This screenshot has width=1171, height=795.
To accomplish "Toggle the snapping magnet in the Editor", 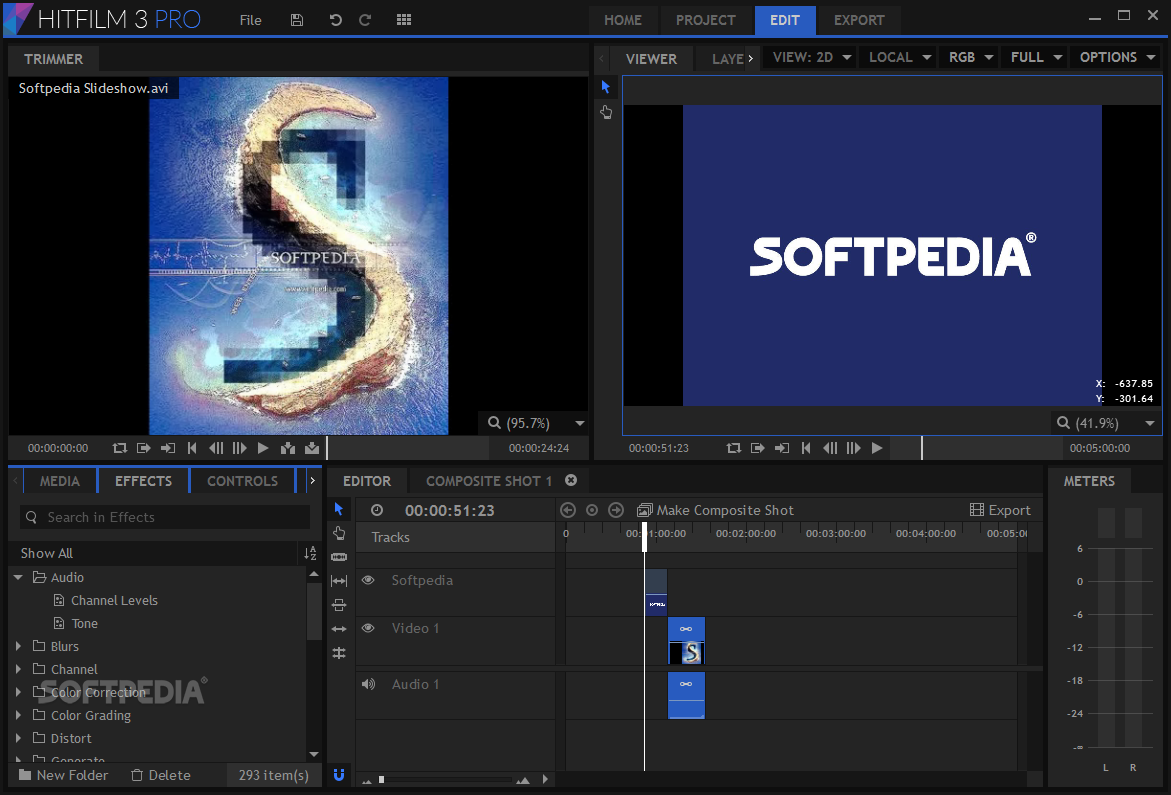I will click(339, 775).
